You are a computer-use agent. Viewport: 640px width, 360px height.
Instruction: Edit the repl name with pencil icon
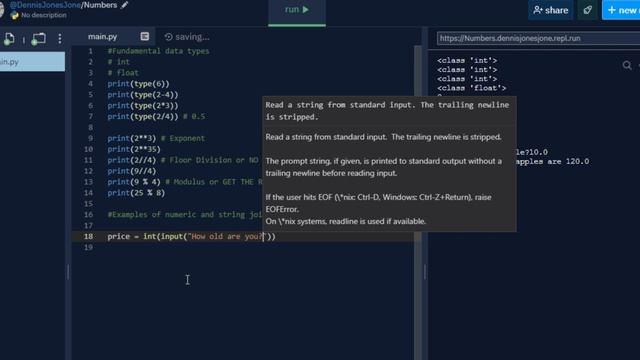124,5
